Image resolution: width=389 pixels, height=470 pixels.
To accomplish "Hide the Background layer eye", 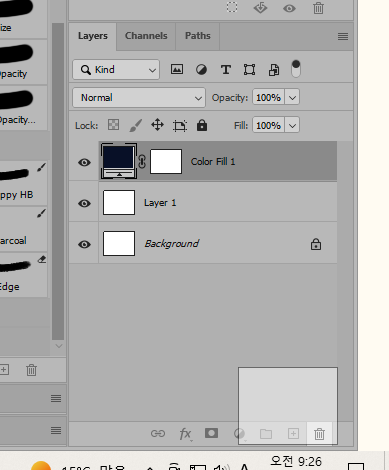I will [x=84, y=244].
